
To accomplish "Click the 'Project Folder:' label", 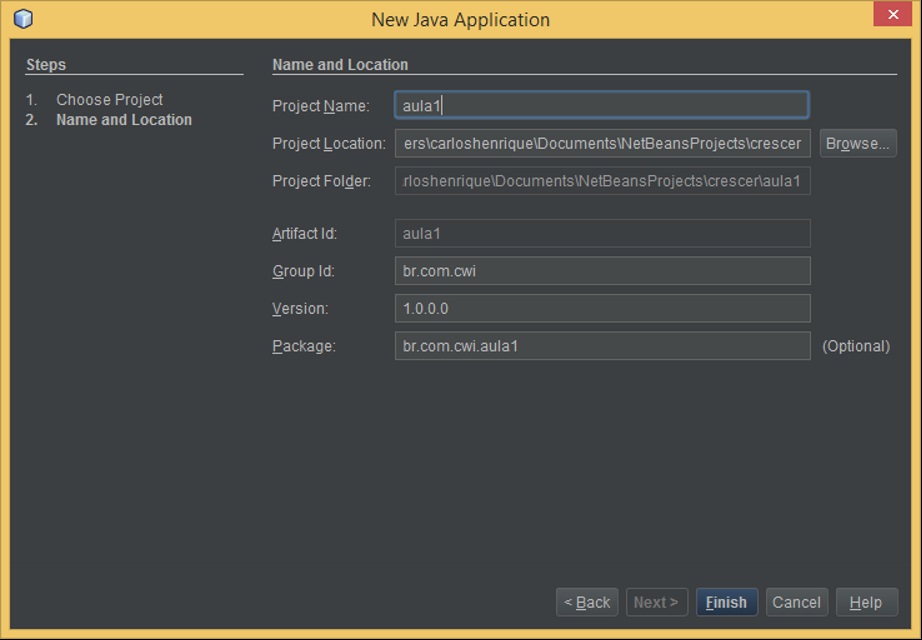I will pos(322,181).
